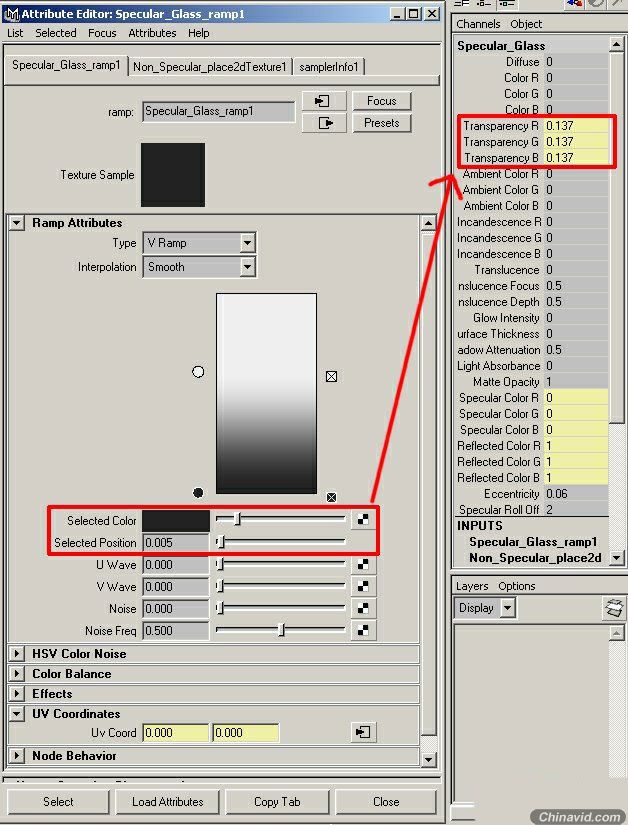
Task: Click the new layer icon in Layers panel
Action: coord(614,608)
